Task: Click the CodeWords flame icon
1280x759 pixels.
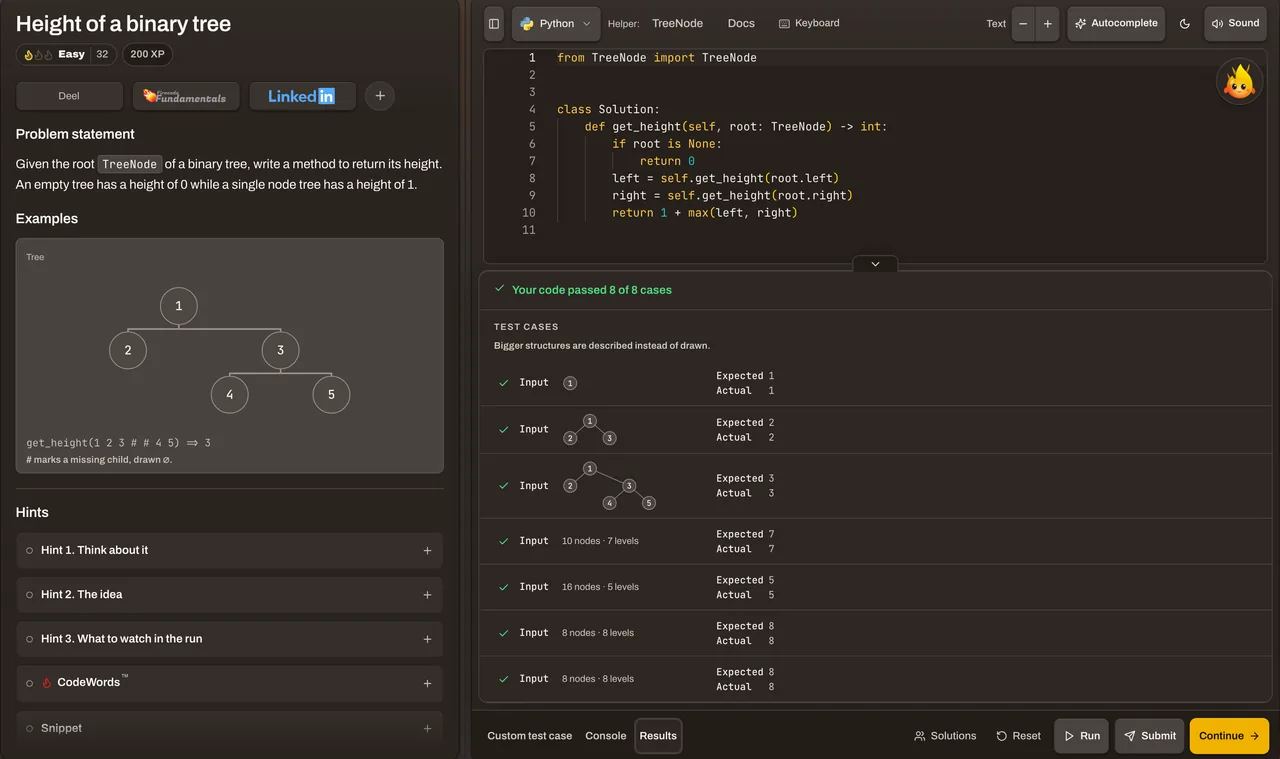Action: click(46, 683)
